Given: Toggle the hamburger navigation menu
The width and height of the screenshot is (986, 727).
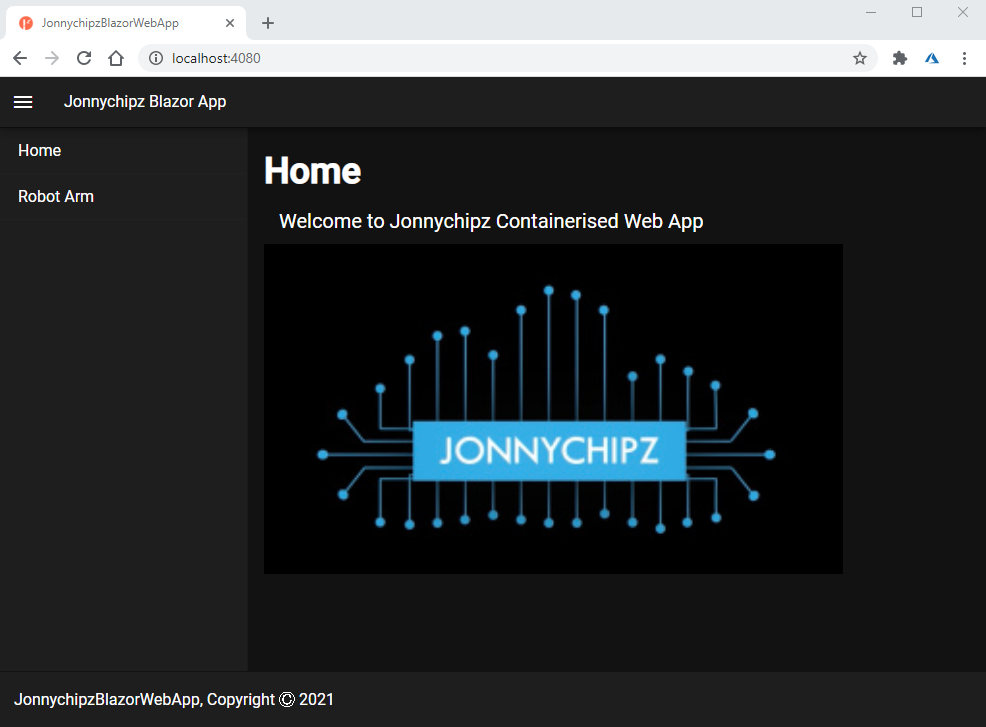Looking at the screenshot, I should click(23, 102).
